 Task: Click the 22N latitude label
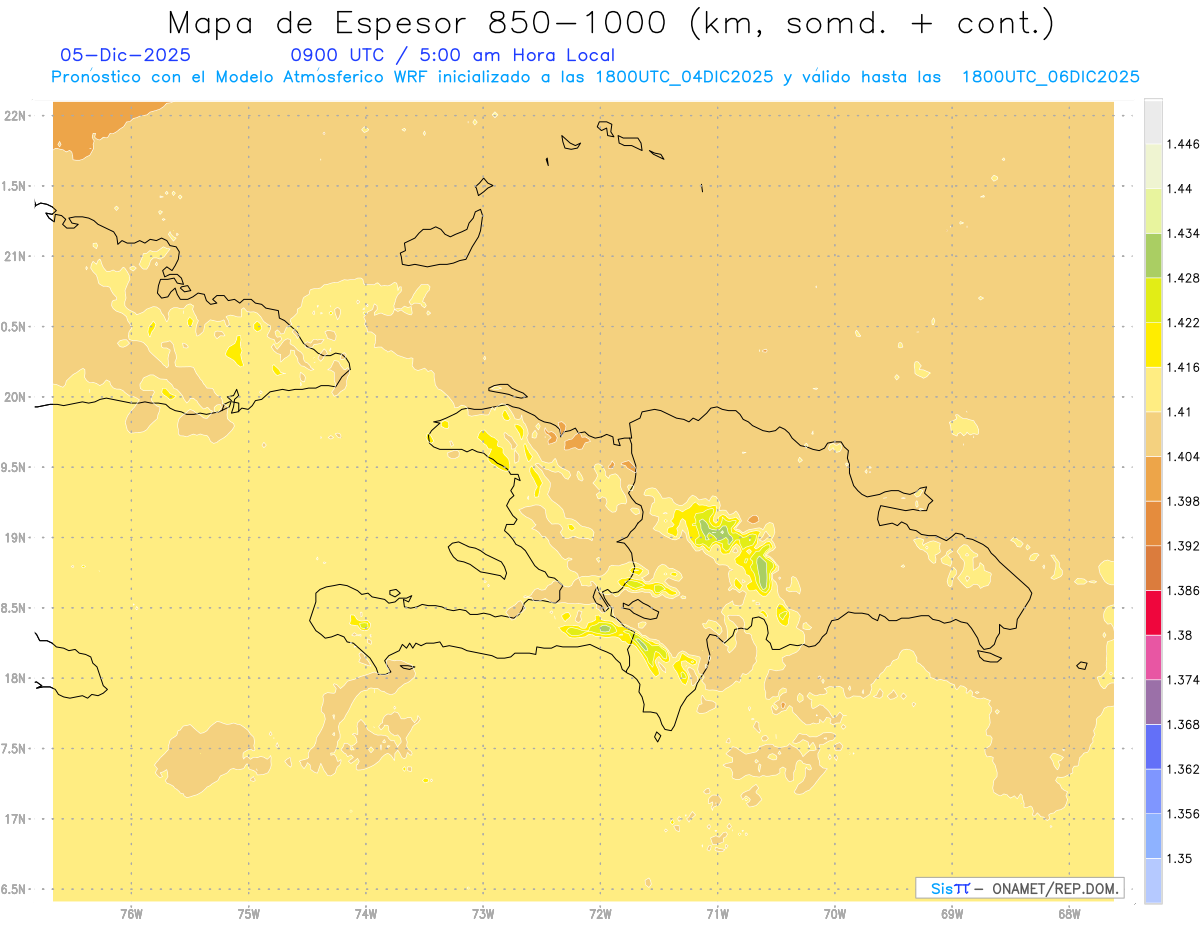pos(15,116)
